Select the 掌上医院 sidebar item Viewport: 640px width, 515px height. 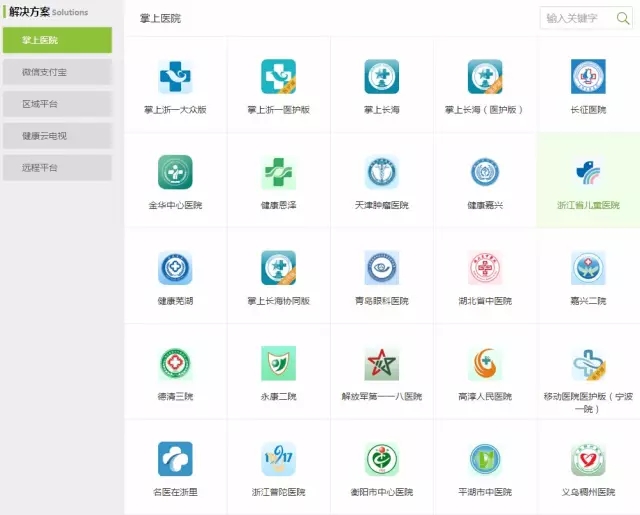point(57,40)
